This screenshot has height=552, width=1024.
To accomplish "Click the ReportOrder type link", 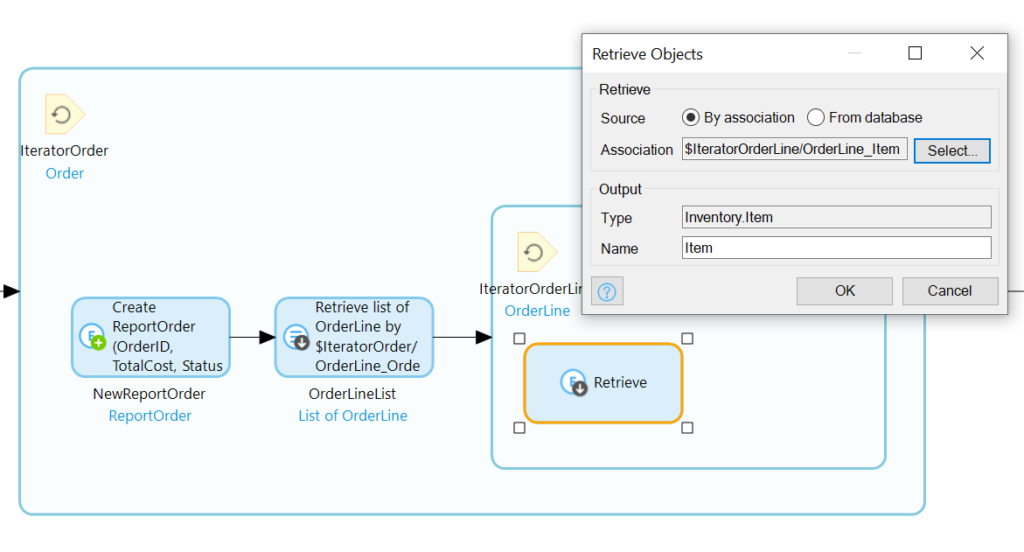I will [x=150, y=416].
